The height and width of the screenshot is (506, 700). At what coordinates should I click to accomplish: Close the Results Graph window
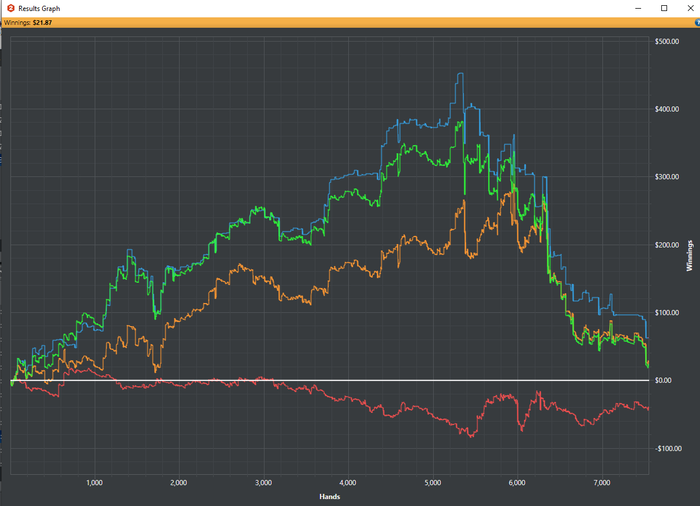point(690,8)
